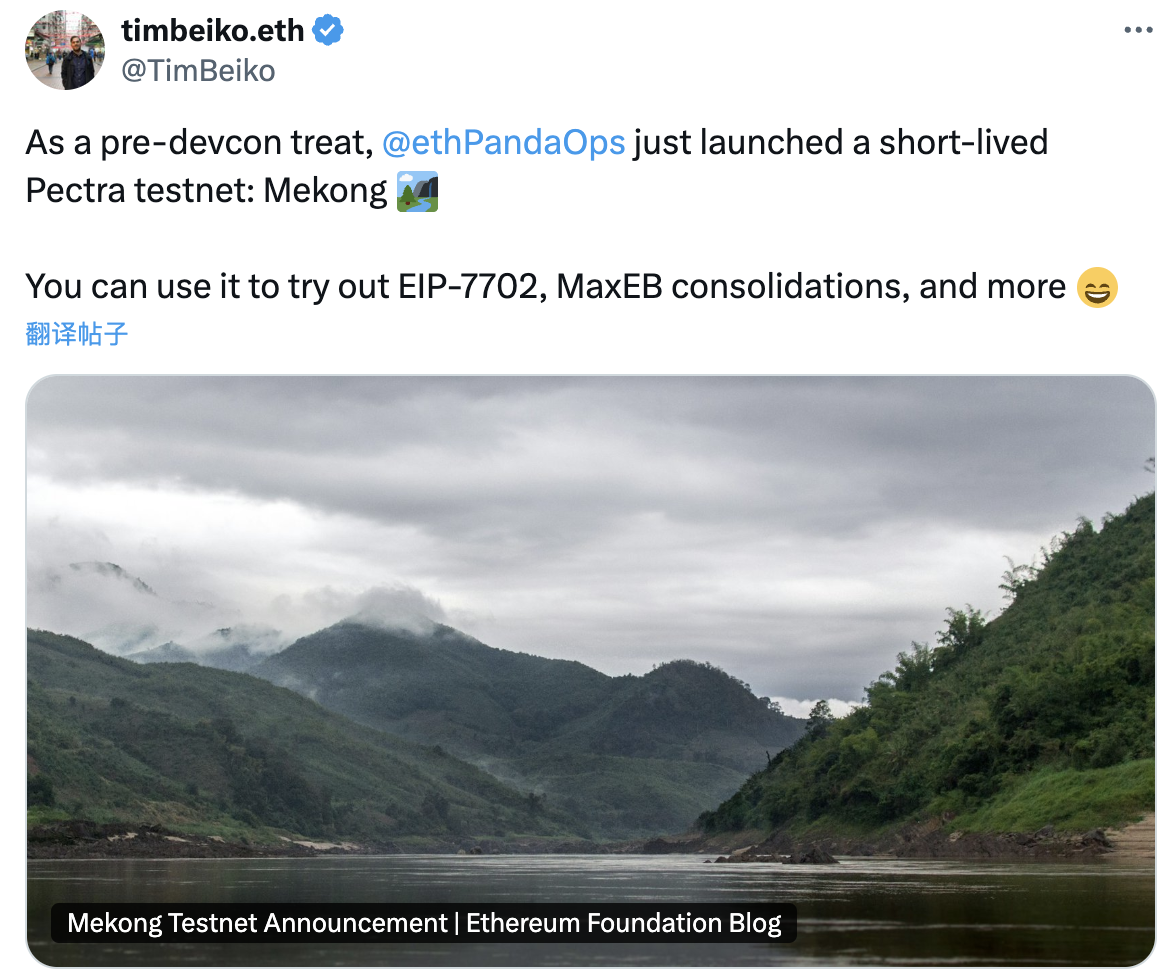
Task: Click the word "Mekong" in the tweet
Action: [x=325, y=191]
